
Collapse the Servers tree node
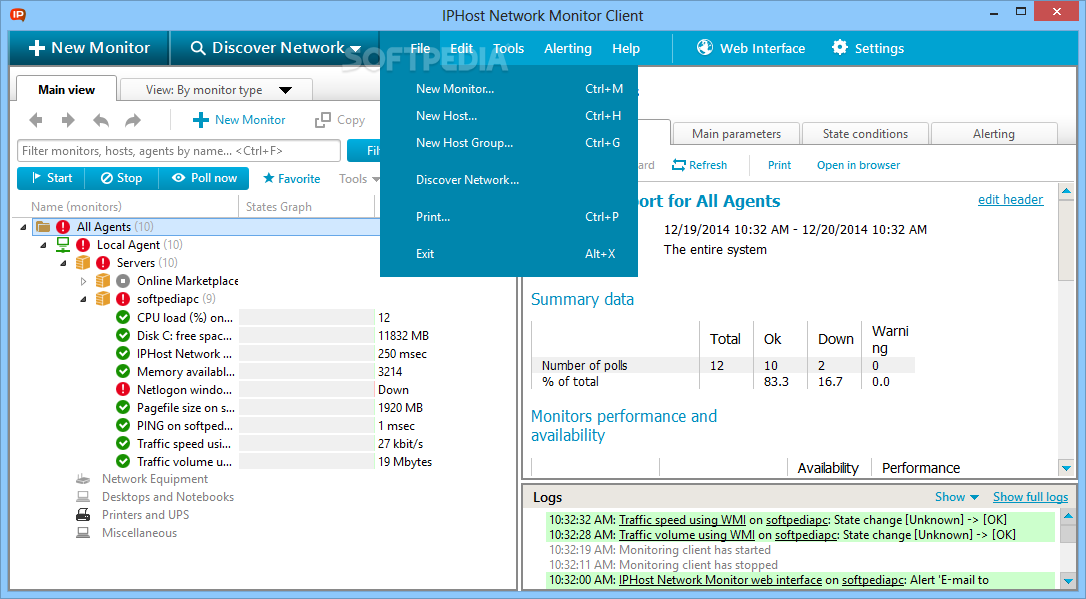coord(64,263)
